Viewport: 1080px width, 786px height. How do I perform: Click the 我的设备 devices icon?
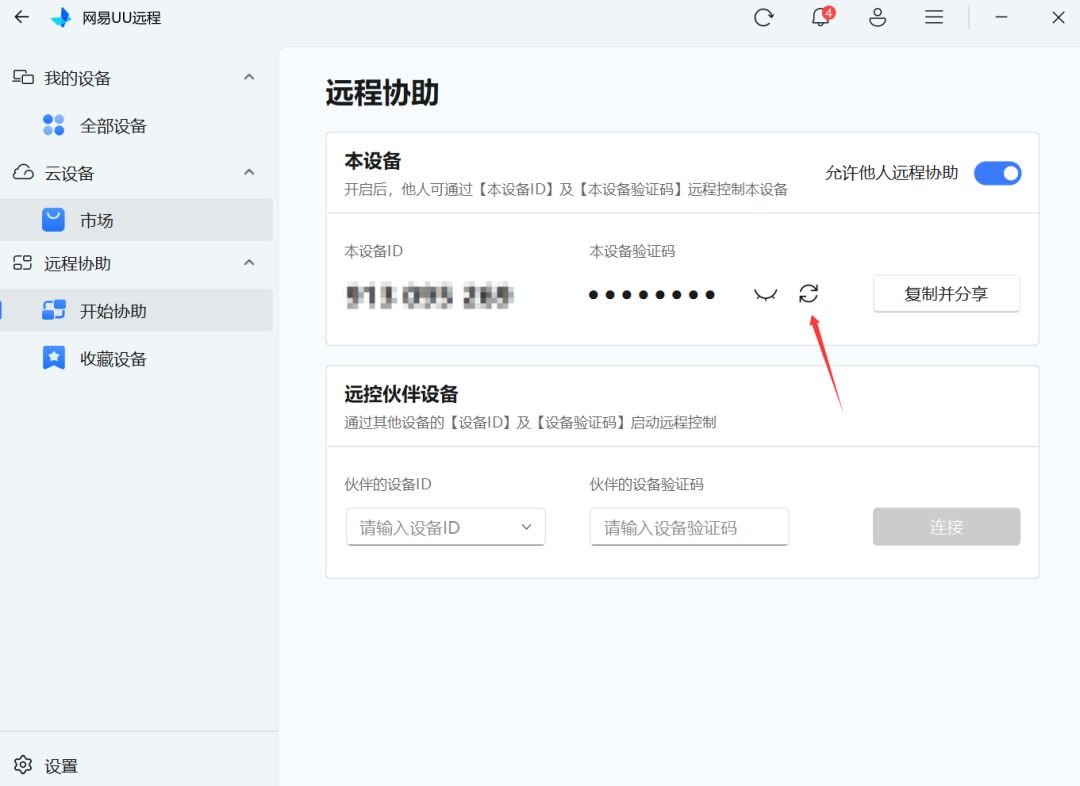[23, 77]
